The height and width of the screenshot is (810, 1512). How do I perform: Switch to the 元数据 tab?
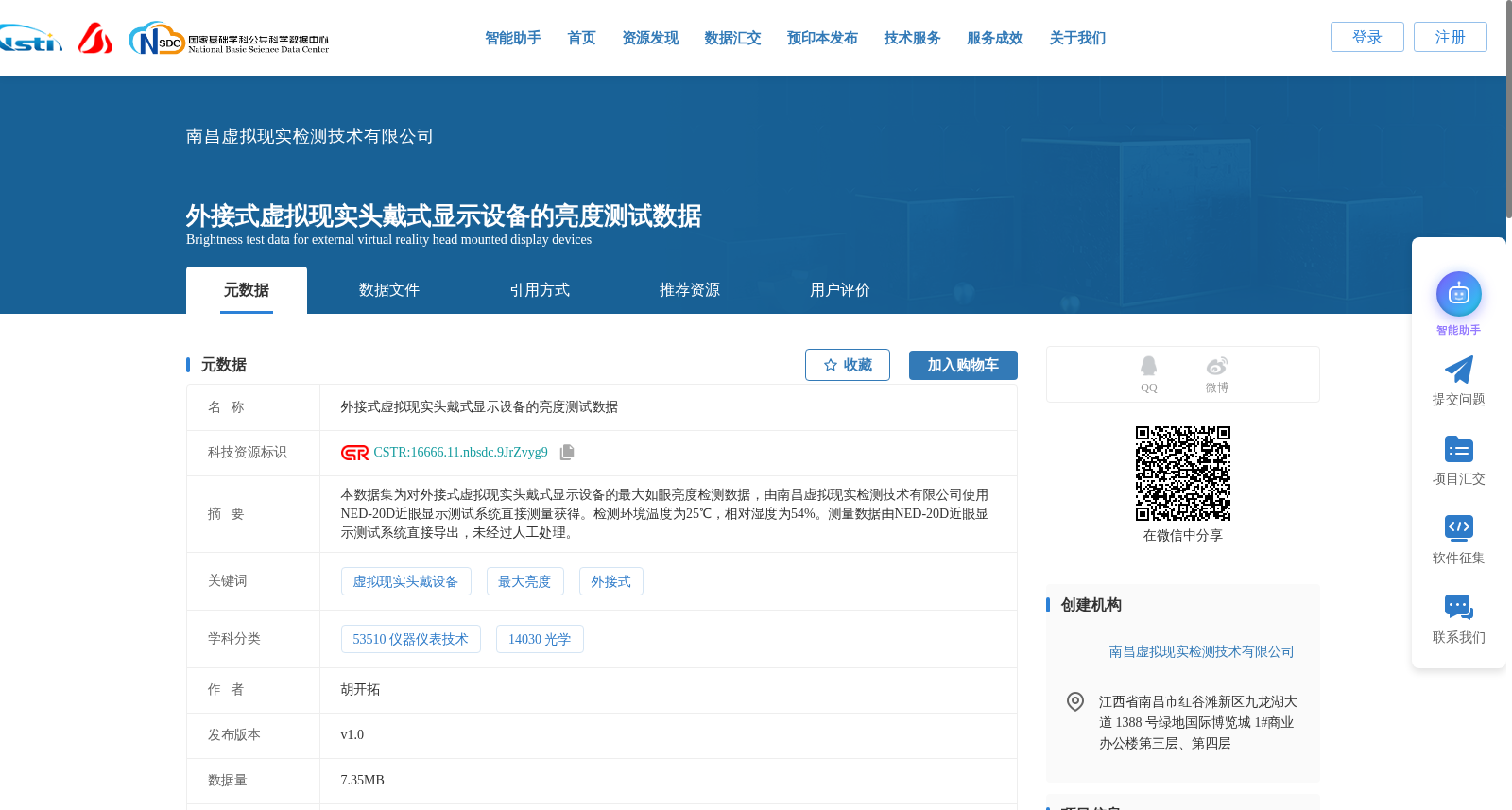tap(247, 290)
